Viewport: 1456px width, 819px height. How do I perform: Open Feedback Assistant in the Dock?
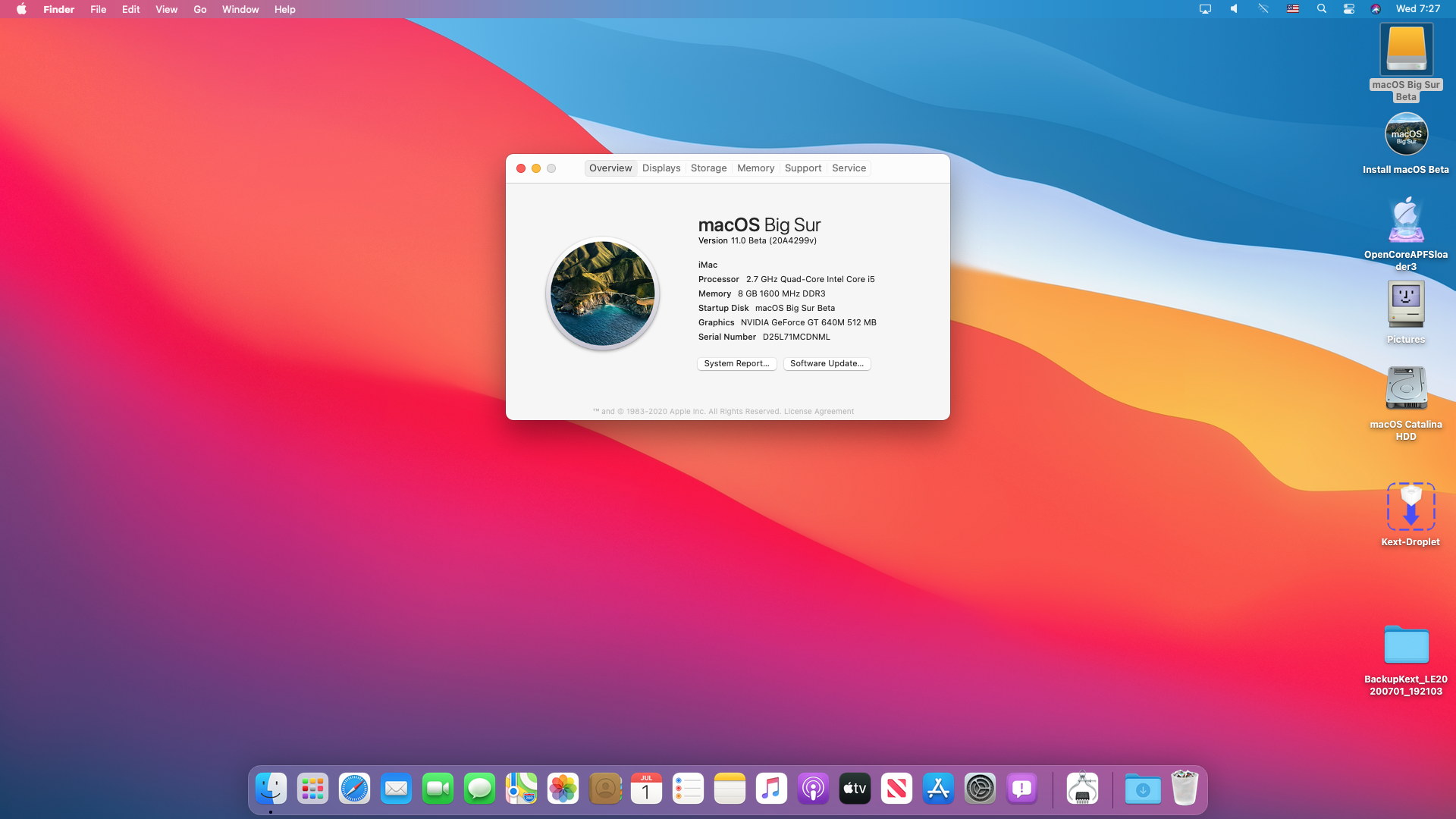tap(1021, 789)
